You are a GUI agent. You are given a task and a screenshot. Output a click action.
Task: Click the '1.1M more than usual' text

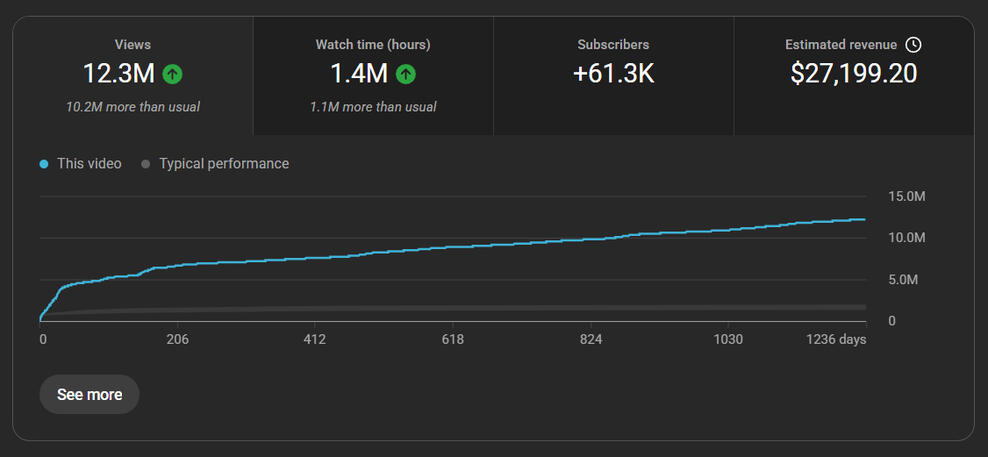click(x=373, y=106)
